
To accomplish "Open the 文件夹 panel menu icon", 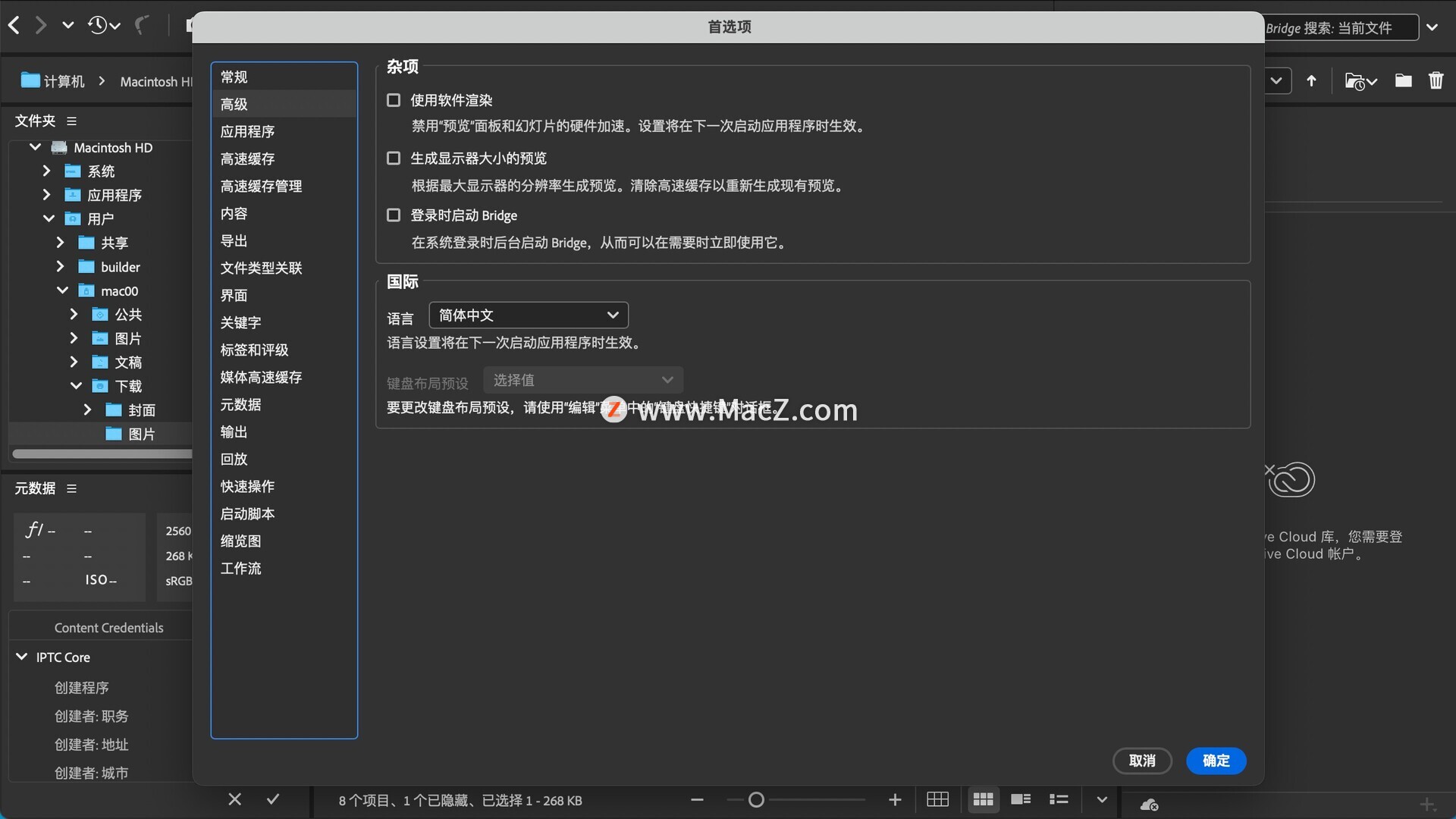I will point(71,121).
